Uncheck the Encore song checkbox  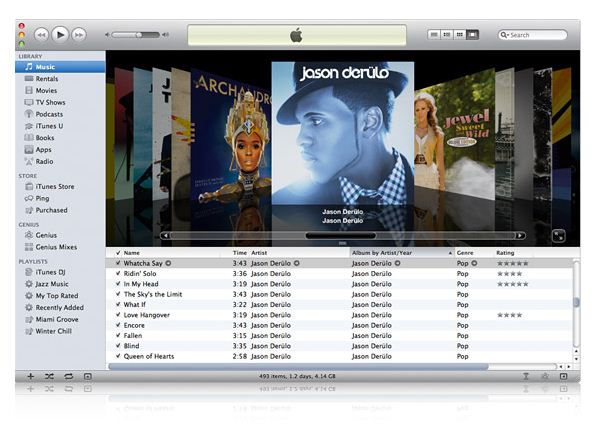click(x=118, y=325)
